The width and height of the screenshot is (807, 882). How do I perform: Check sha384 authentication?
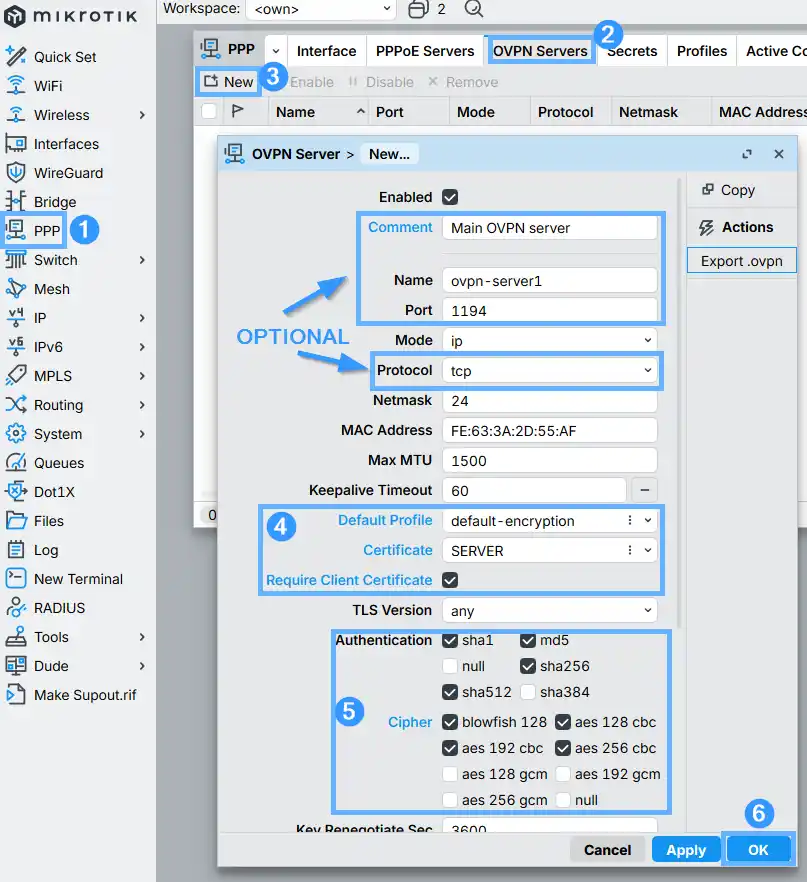[528, 692]
